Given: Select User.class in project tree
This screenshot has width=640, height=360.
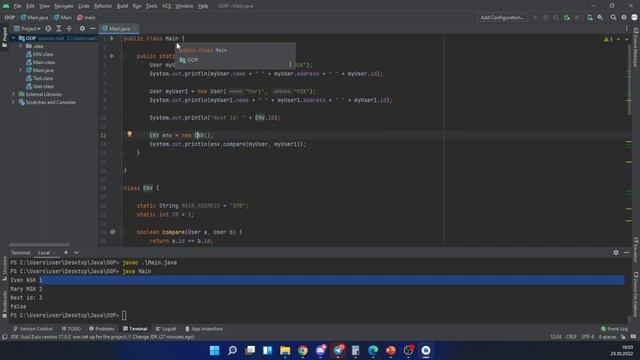Looking at the screenshot, I should (40, 86).
